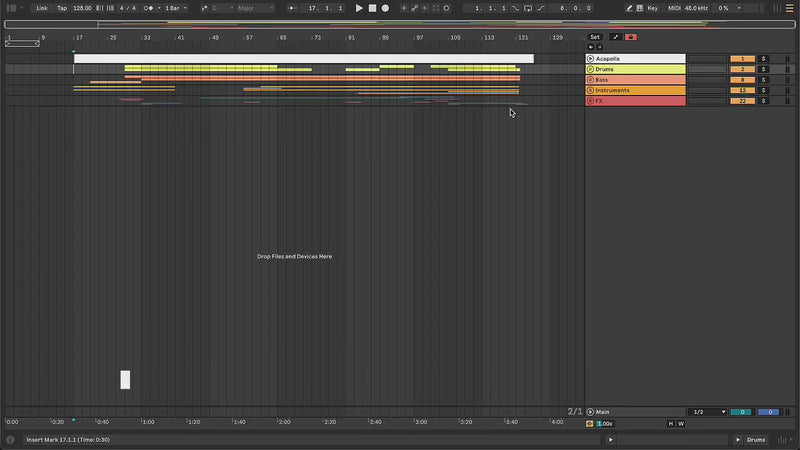800x450 pixels.
Task: Click the Tap tempo button
Action: click(62, 8)
